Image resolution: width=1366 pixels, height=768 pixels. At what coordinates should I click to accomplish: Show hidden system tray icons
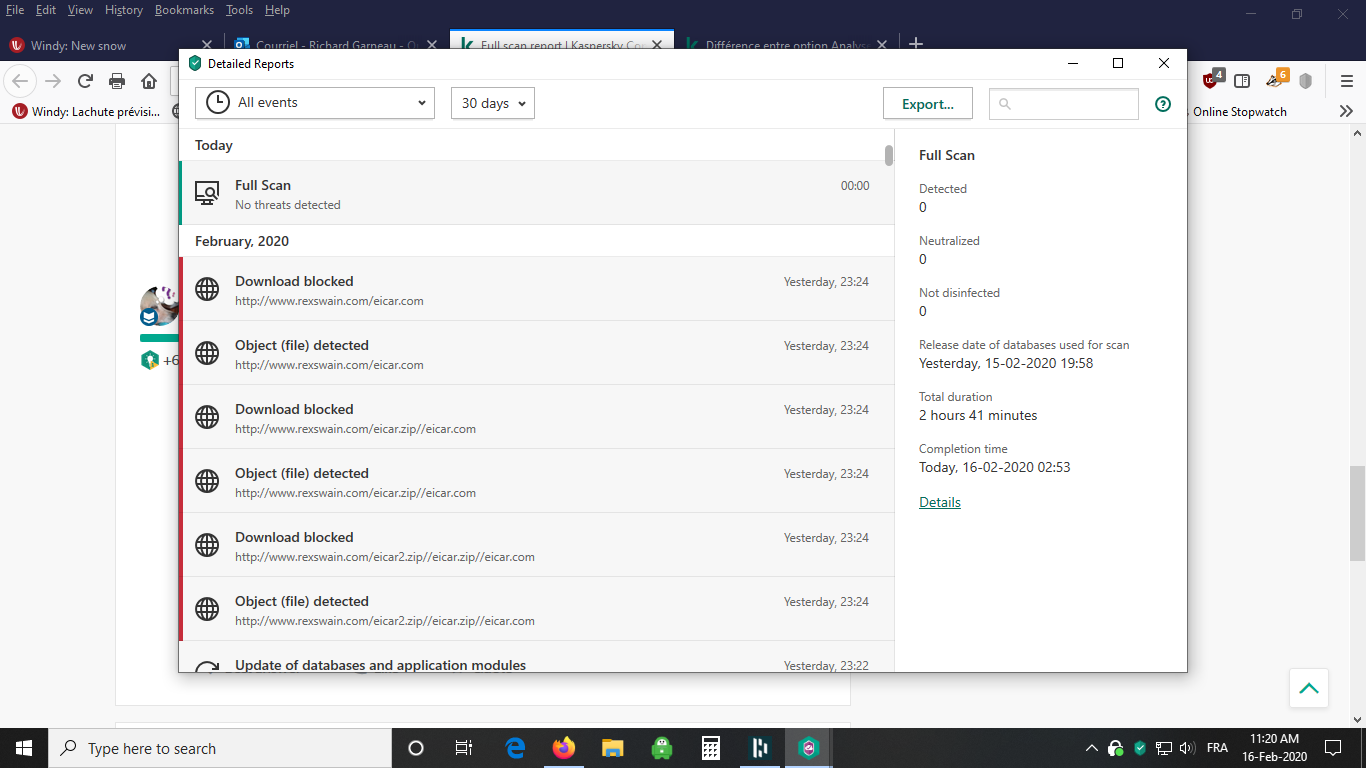[x=1091, y=748]
